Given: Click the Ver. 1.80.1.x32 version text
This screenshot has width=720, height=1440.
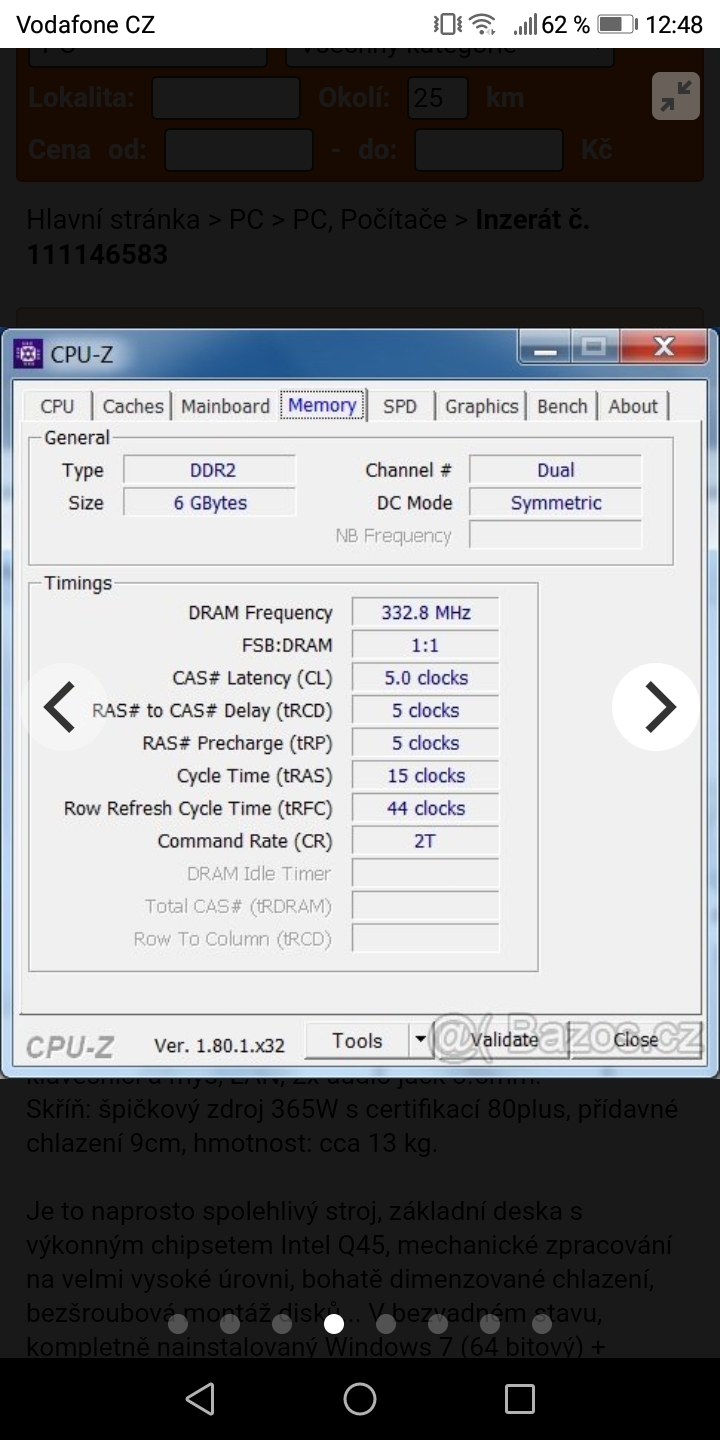Looking at the screenshot, I should click(x=219, y=1045).
